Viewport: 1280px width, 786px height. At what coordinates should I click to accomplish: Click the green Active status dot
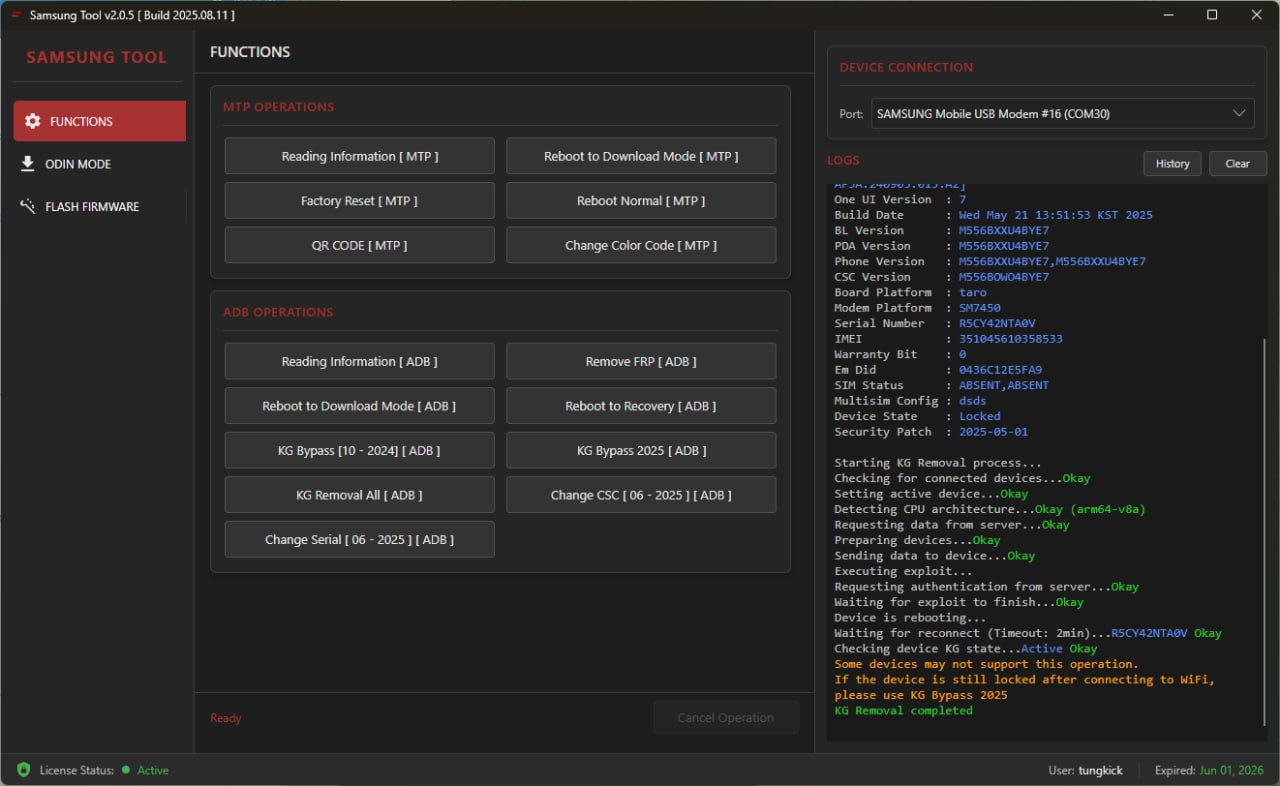click(126, 770)
